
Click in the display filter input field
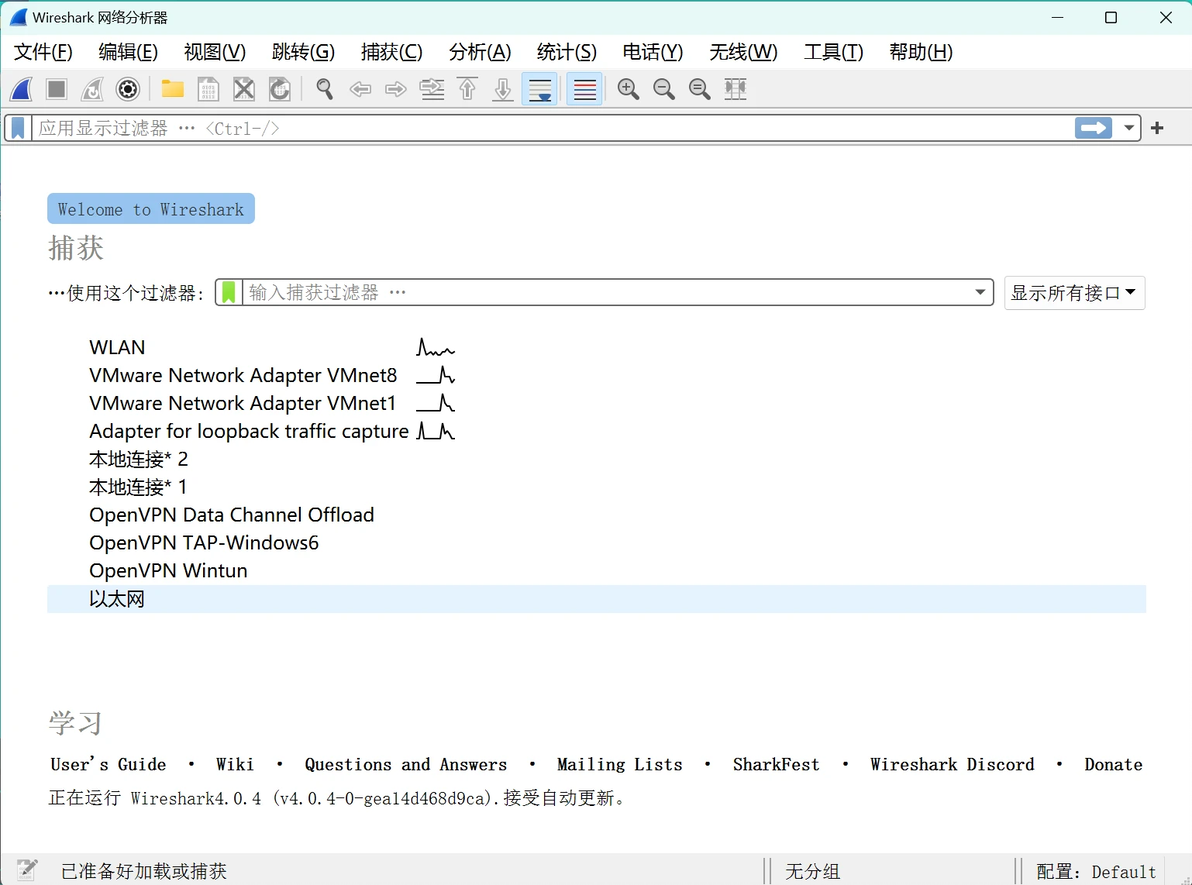551,128
